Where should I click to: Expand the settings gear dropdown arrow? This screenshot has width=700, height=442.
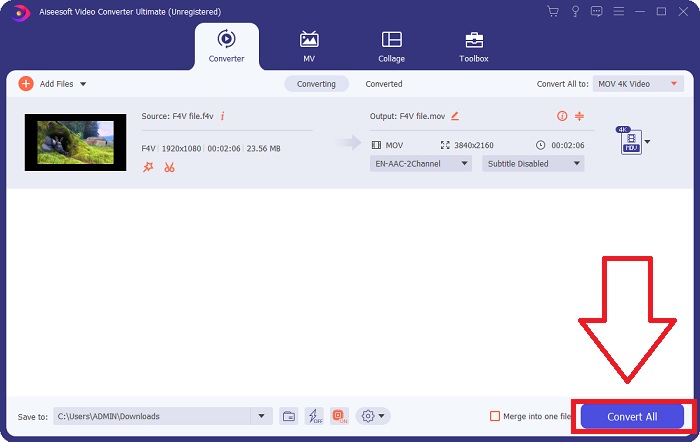pos(382,416)
